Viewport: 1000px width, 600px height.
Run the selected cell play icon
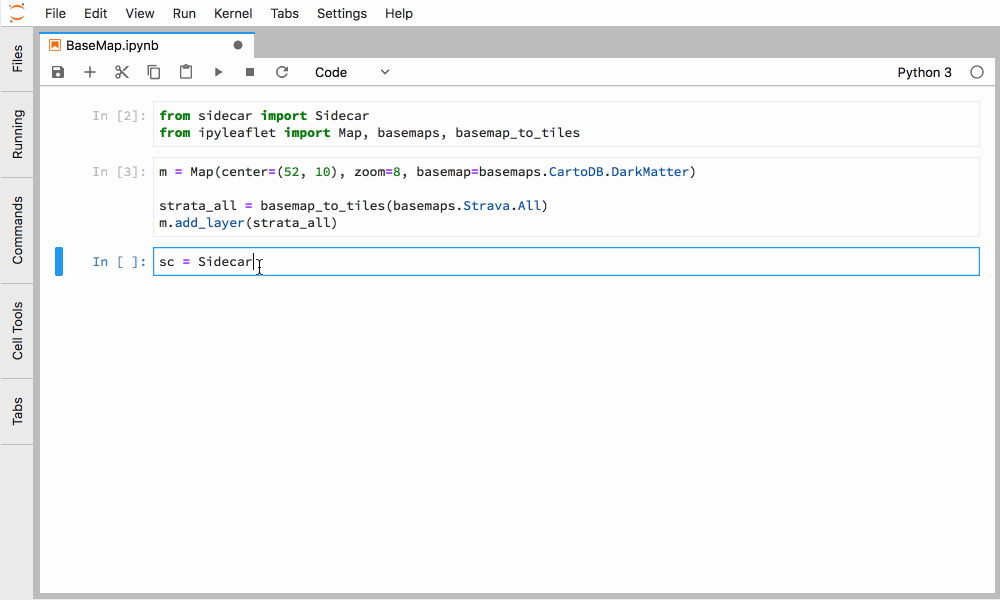218,72
